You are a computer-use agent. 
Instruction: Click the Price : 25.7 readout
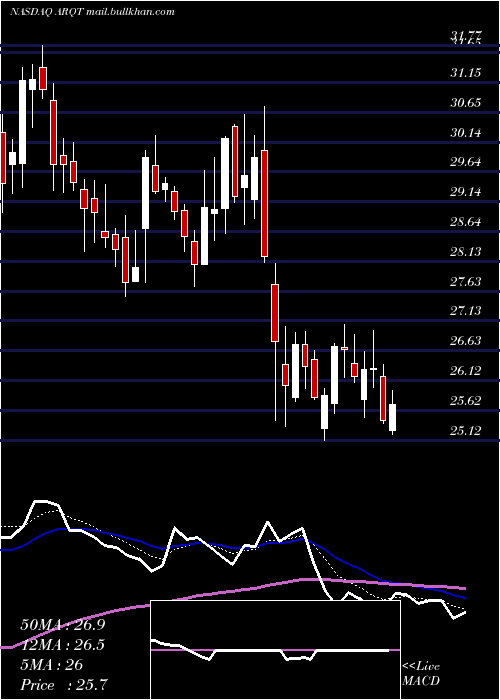pyautogui.click(x=64, y=684)
